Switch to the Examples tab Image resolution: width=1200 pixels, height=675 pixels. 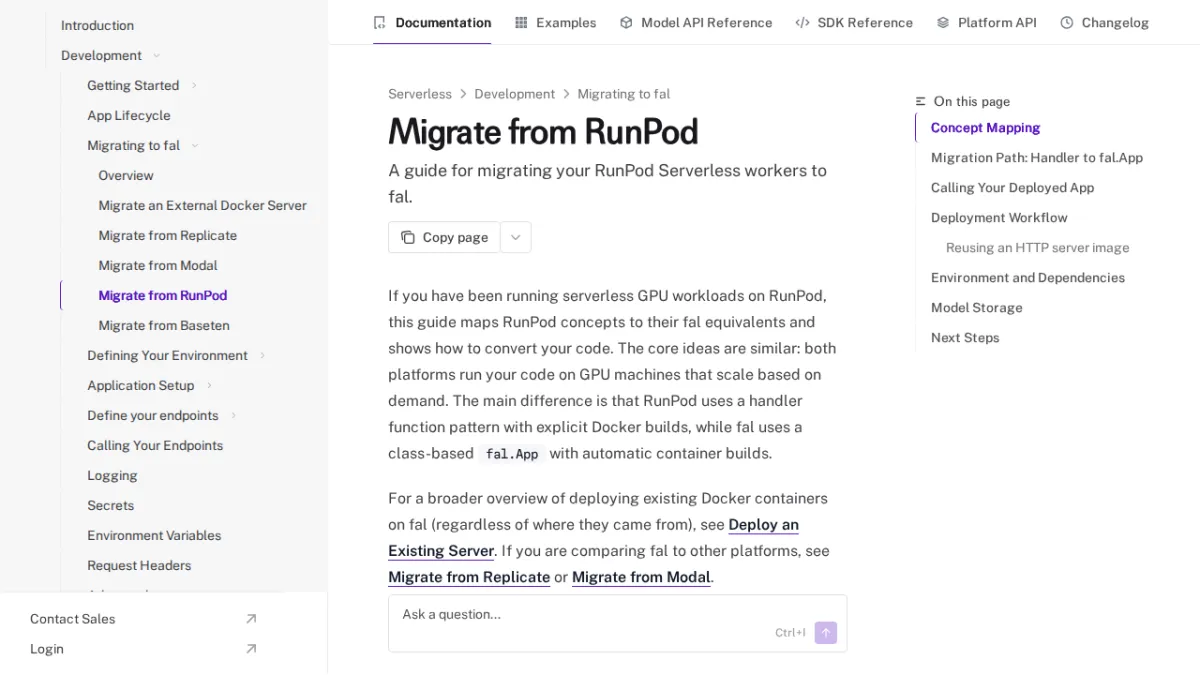pyautogui.click(x=555, y=22)
